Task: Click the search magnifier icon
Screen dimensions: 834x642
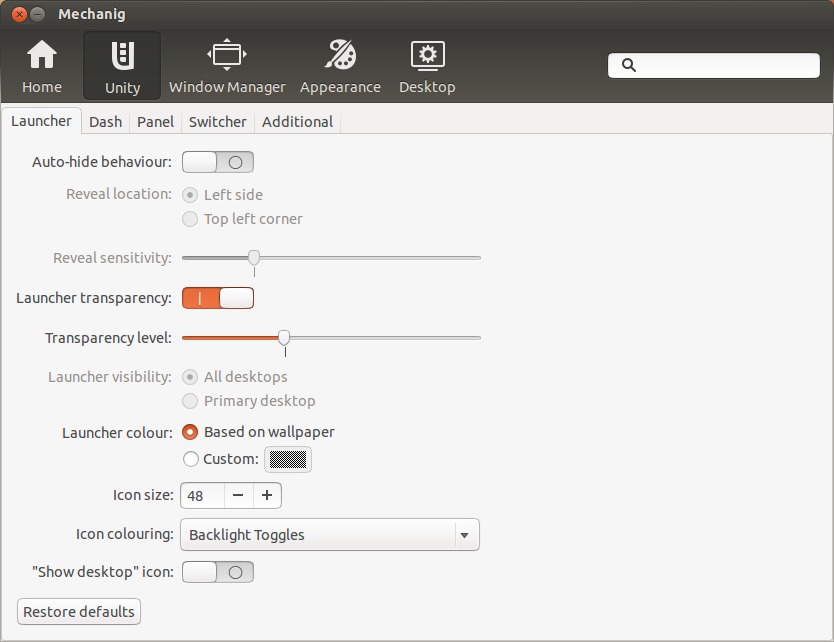Action: [x=629, y=65]
